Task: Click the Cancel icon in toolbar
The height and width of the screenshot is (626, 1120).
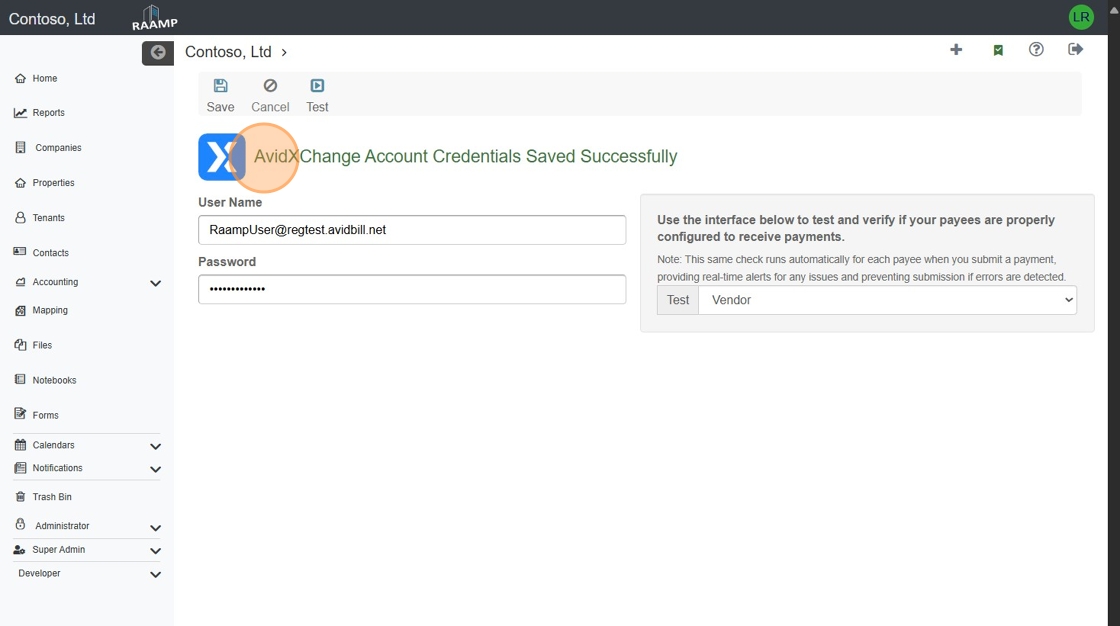Action: 270,87
